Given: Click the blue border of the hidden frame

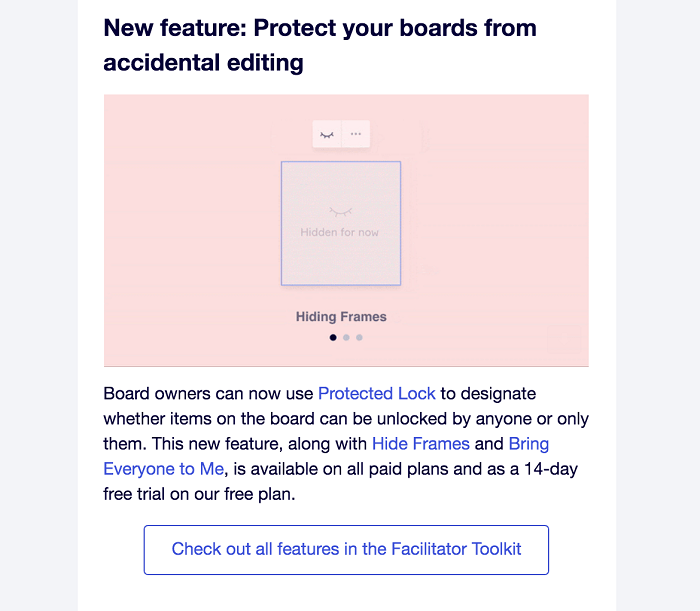Looking at the screenshot, I should click(282, 223).
